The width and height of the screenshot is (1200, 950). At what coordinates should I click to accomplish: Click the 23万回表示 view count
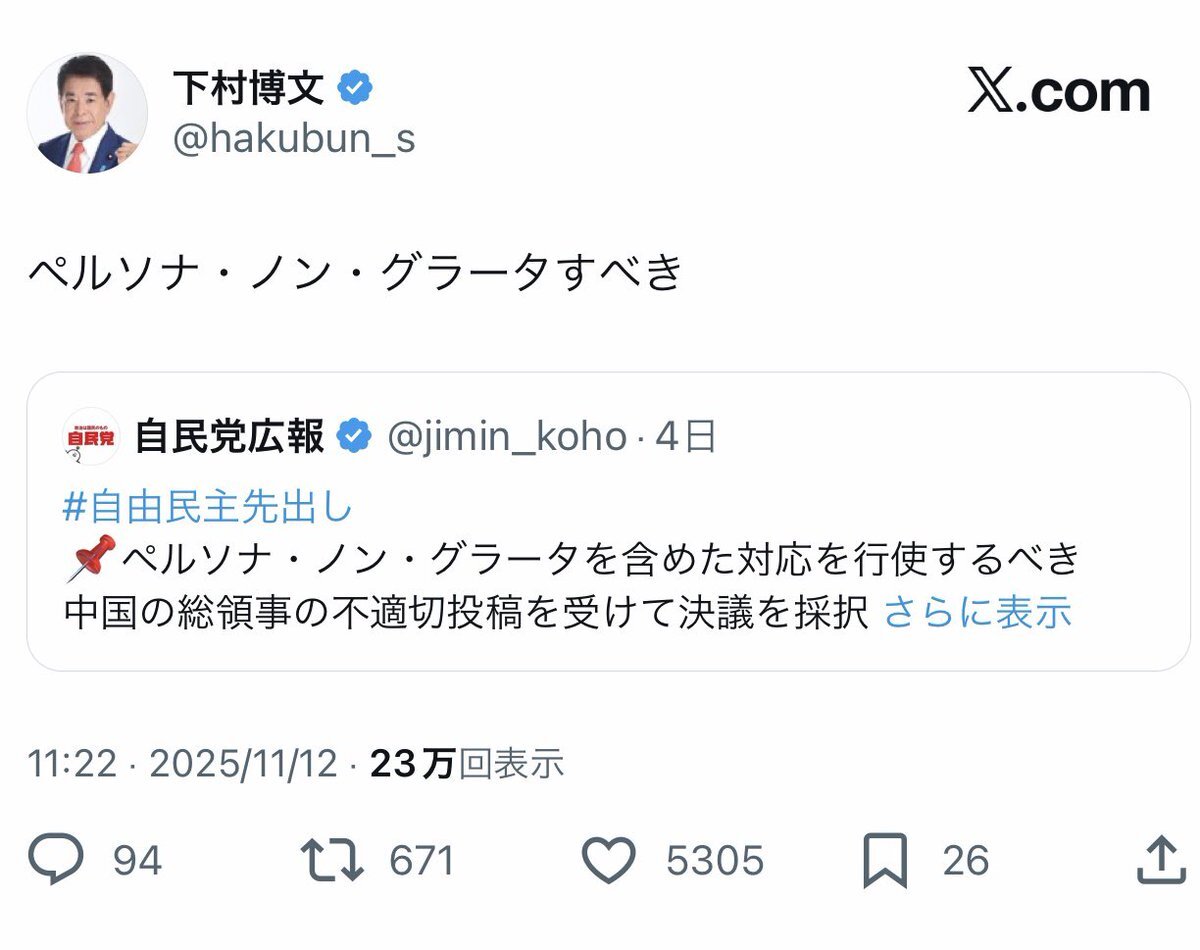[x=467, y=765]
